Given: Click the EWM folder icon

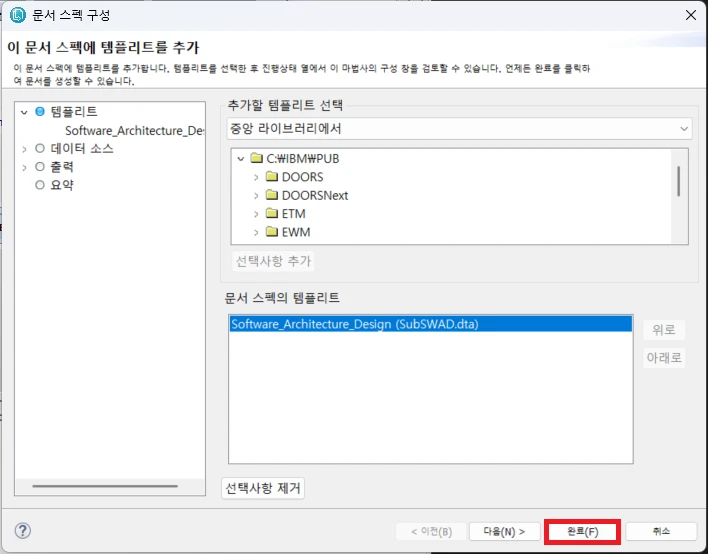Looking at the screenshot, I should pos(272,233).
